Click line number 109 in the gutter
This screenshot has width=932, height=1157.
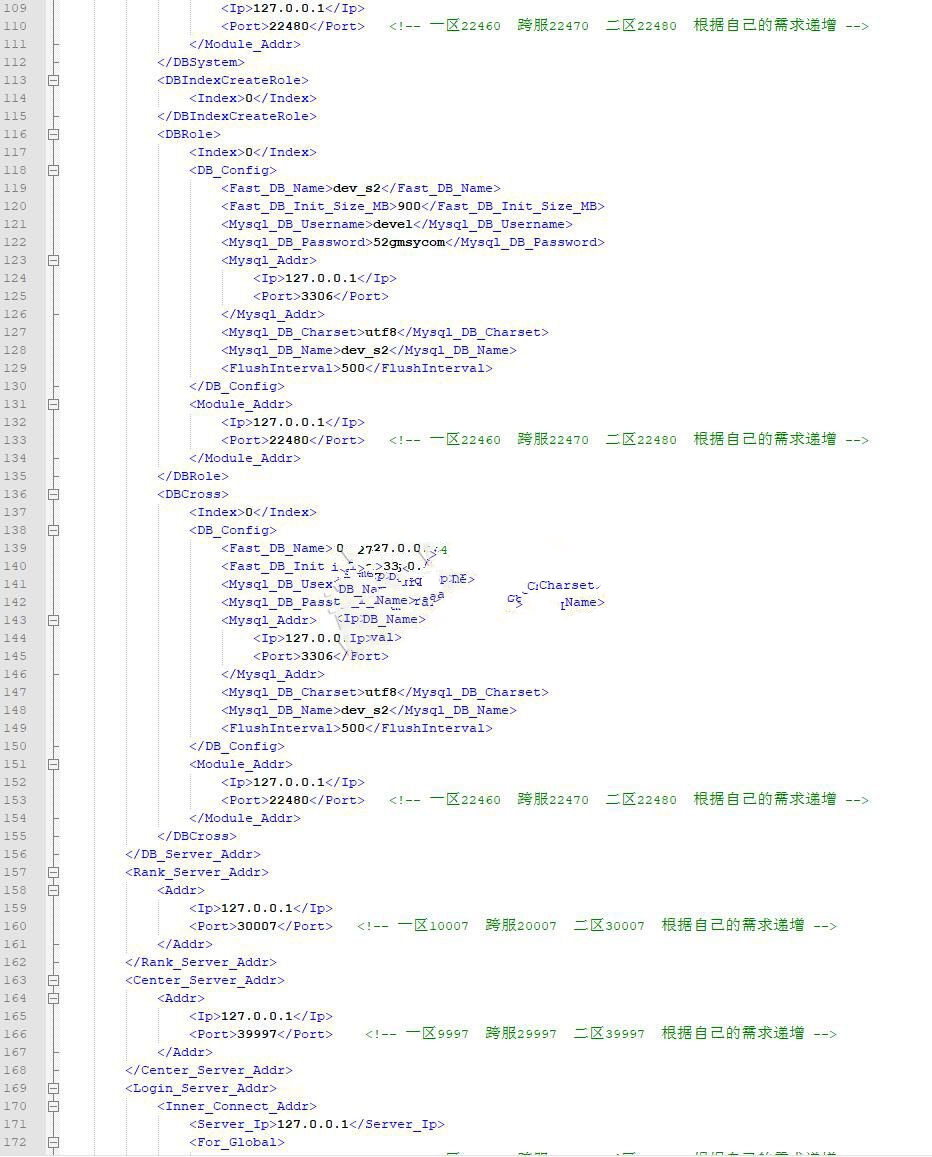click(16, 8)
